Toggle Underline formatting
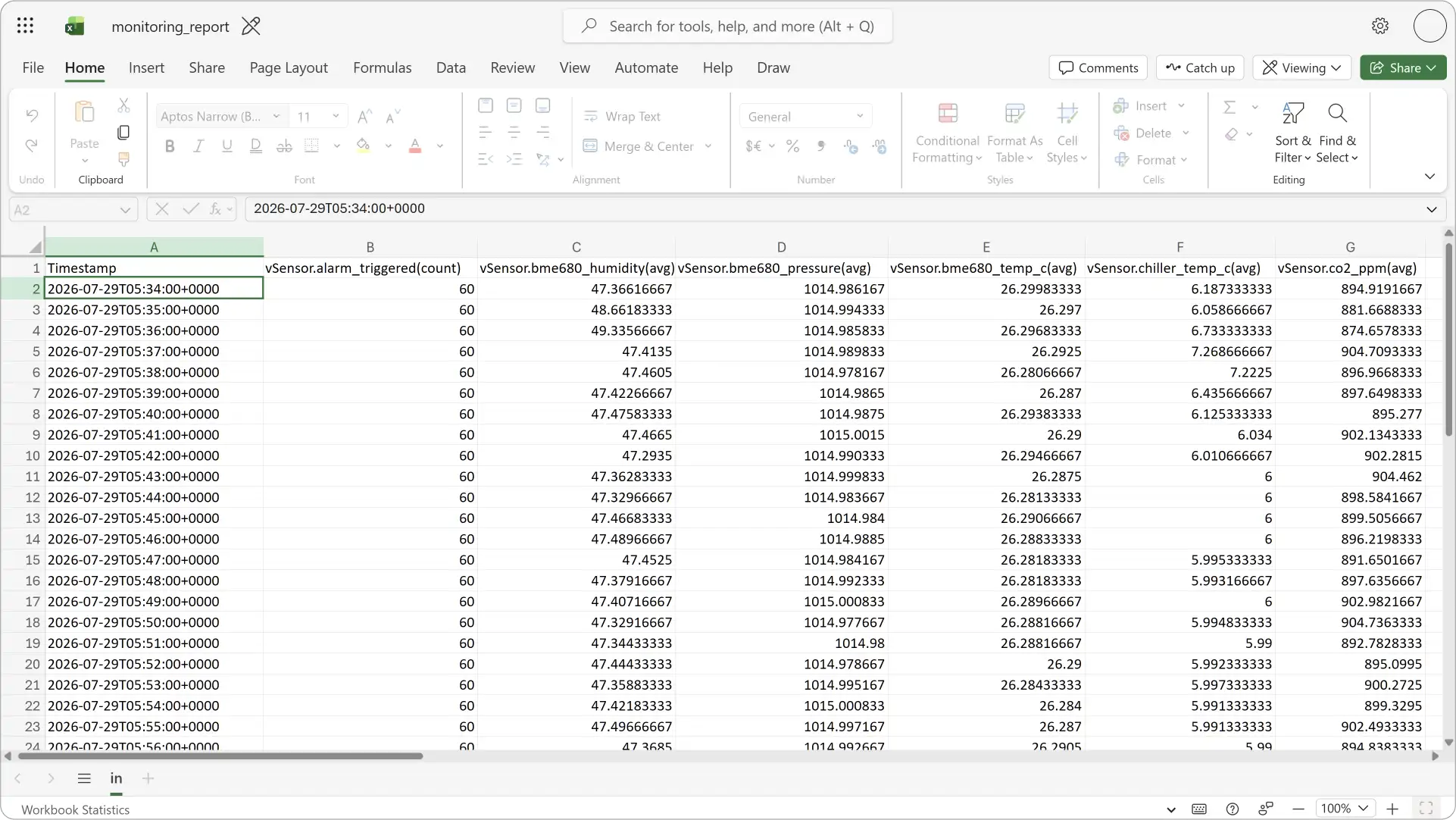1456x820 pixels. pyautogui.click(x=227, y=146)
